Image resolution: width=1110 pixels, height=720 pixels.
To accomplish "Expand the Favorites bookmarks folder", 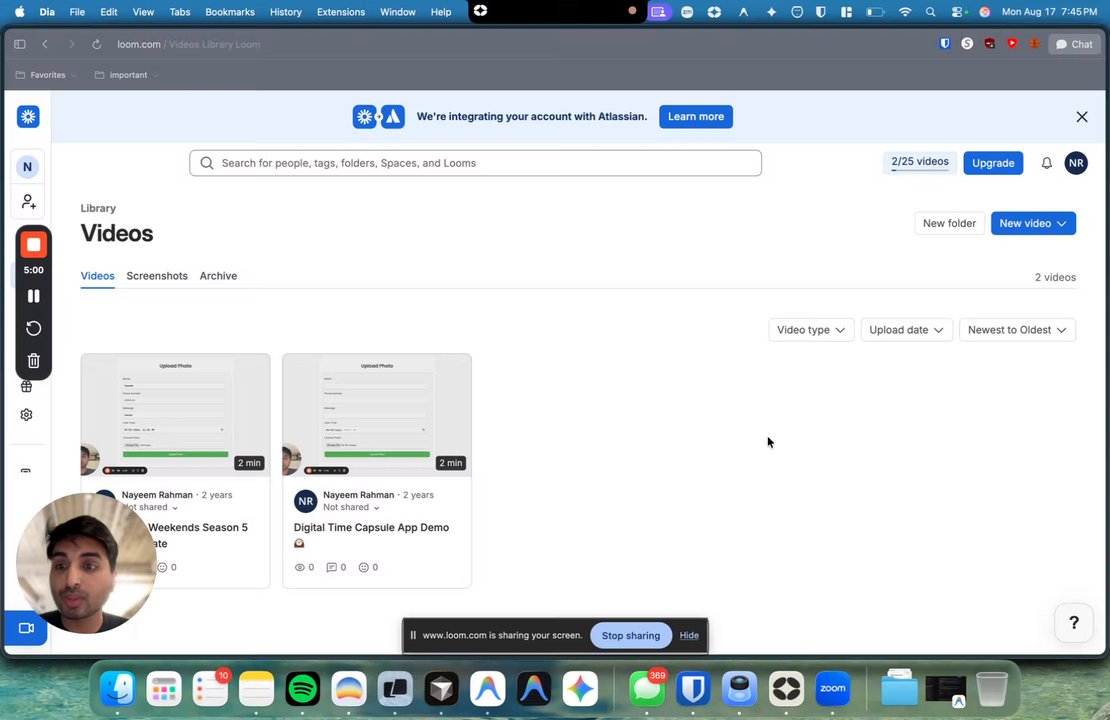I will click(x=47, y=75).
